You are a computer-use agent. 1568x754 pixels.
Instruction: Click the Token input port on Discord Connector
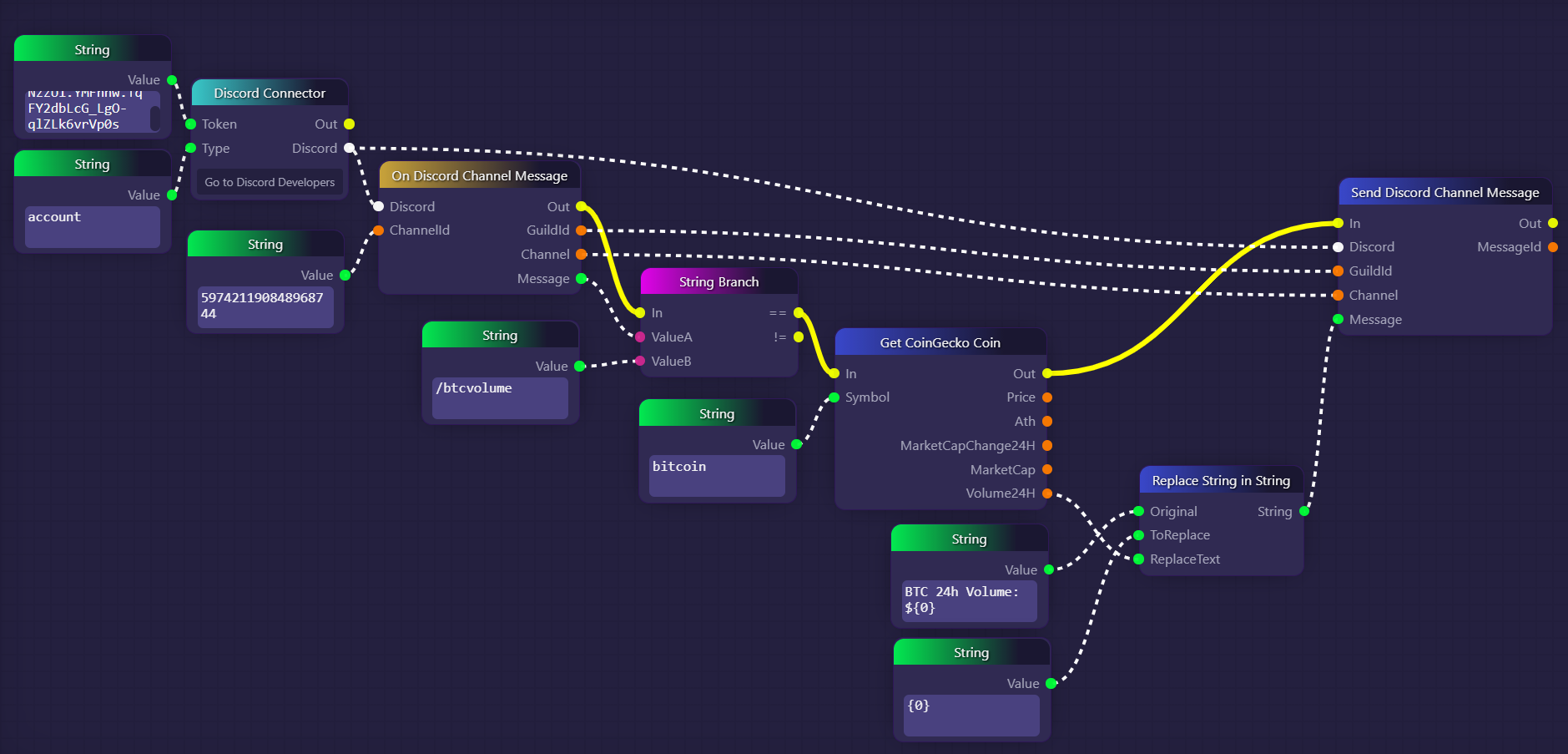(191, 124)
